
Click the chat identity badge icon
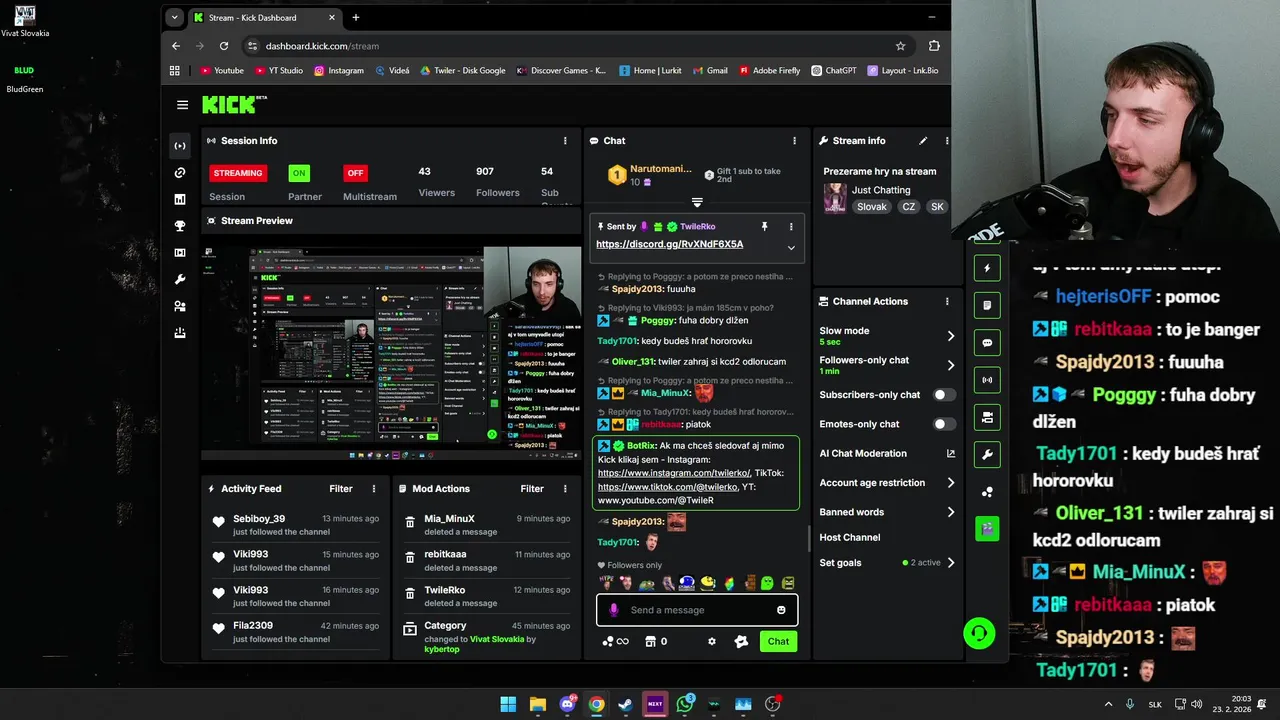click(x=741, y=642)
